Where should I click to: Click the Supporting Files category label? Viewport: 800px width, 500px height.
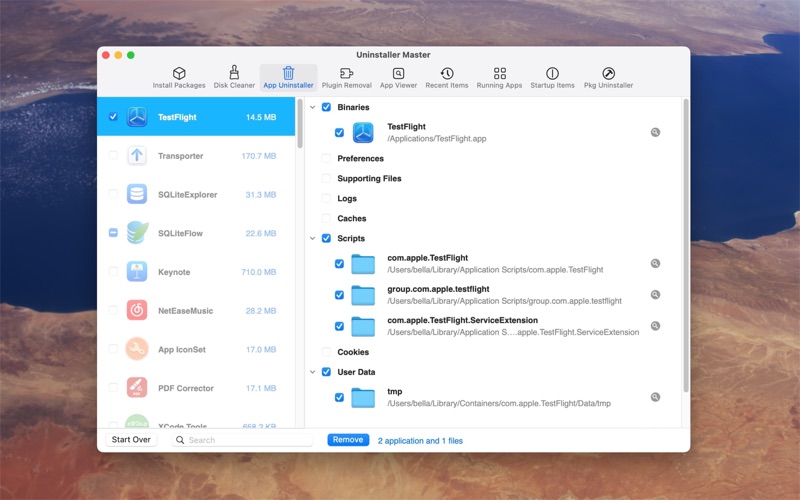coord(369,178)
